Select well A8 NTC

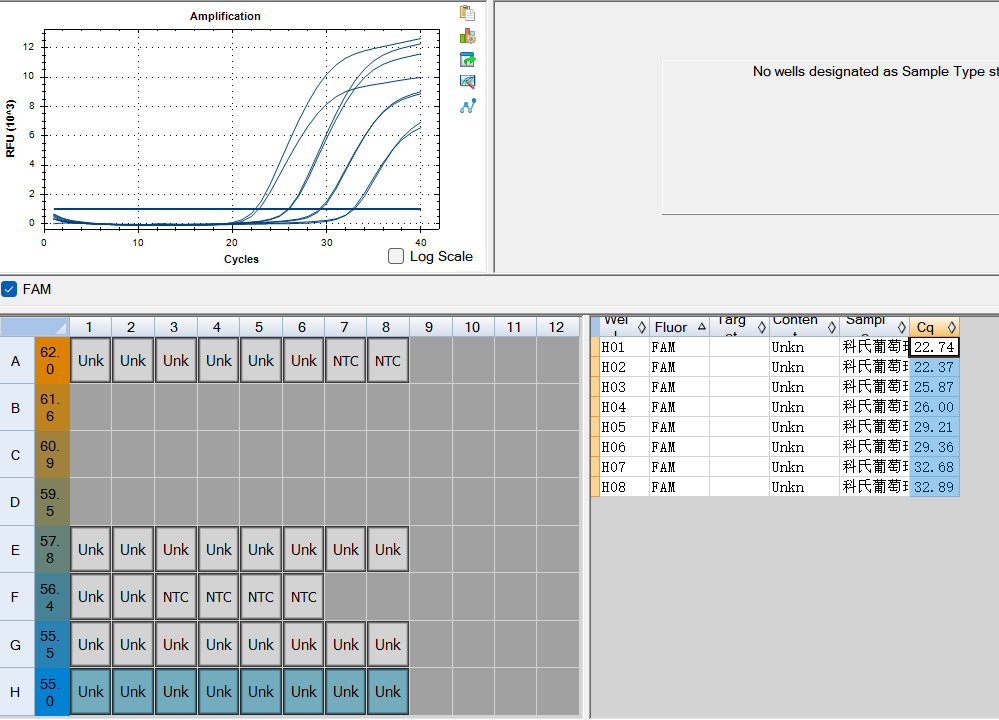[x=387, y=361]
